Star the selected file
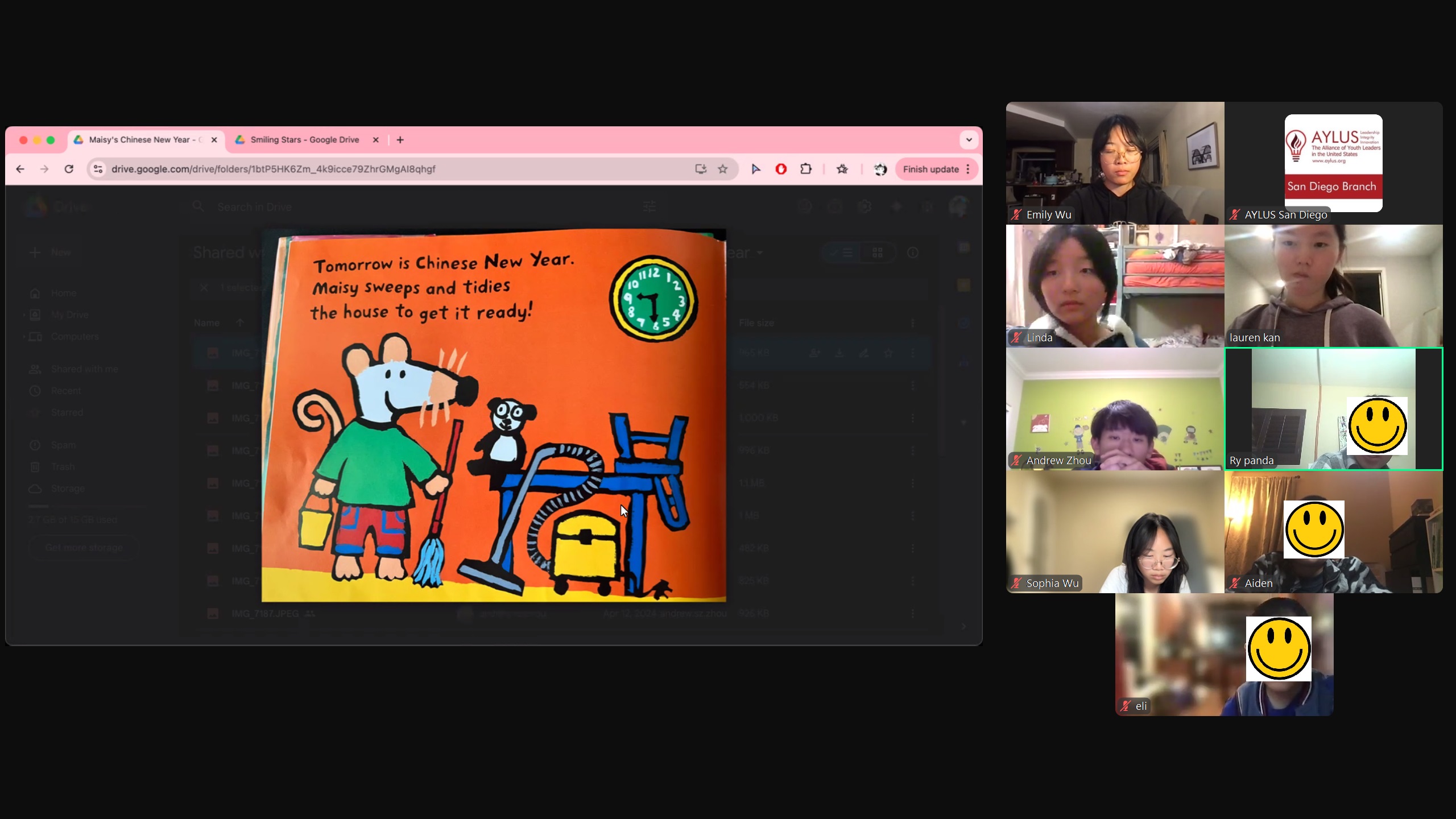The width and height of the screenshot is (1456, 819). (888, 353)
